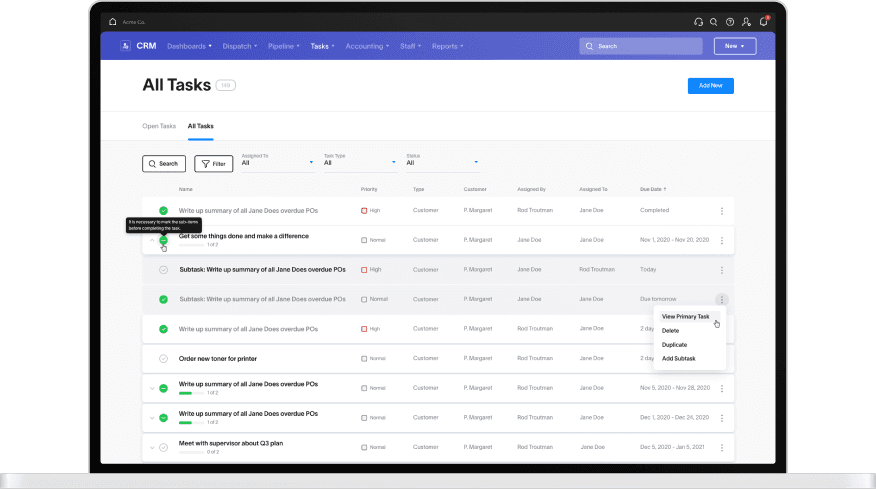Choose Duplicate from the context menu
This screenshot has width=876, height=490.
pos(674,345)
